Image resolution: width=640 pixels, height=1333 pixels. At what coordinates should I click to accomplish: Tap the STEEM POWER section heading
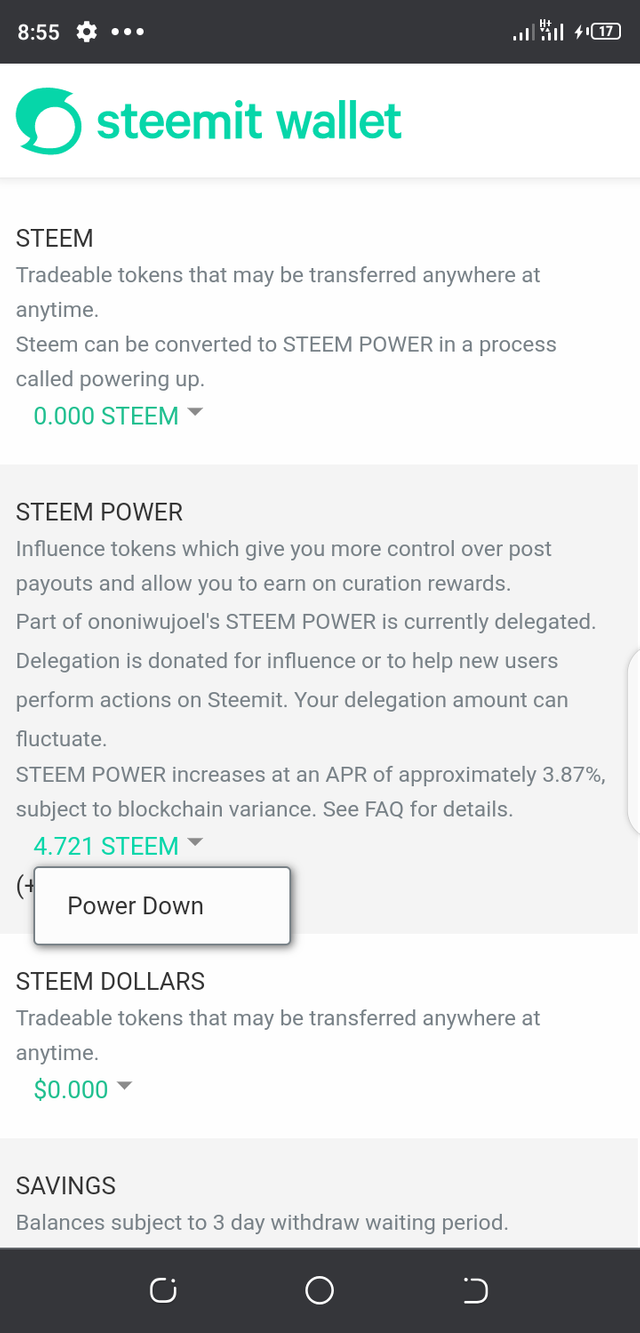[x=99, y=512]
